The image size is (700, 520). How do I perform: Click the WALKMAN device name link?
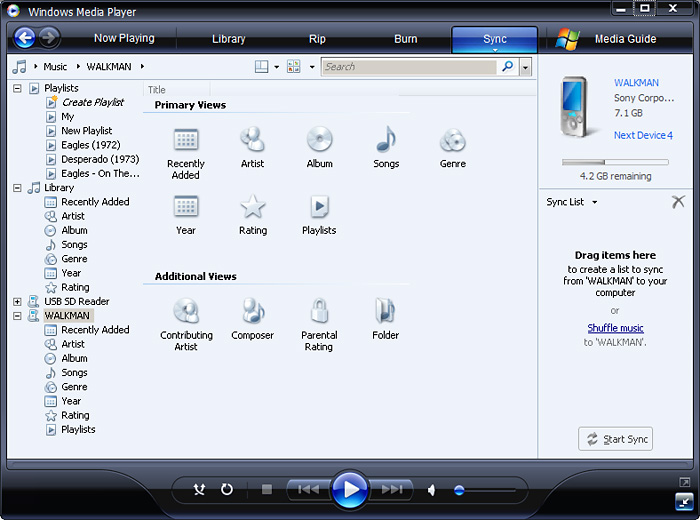(636, 83)
